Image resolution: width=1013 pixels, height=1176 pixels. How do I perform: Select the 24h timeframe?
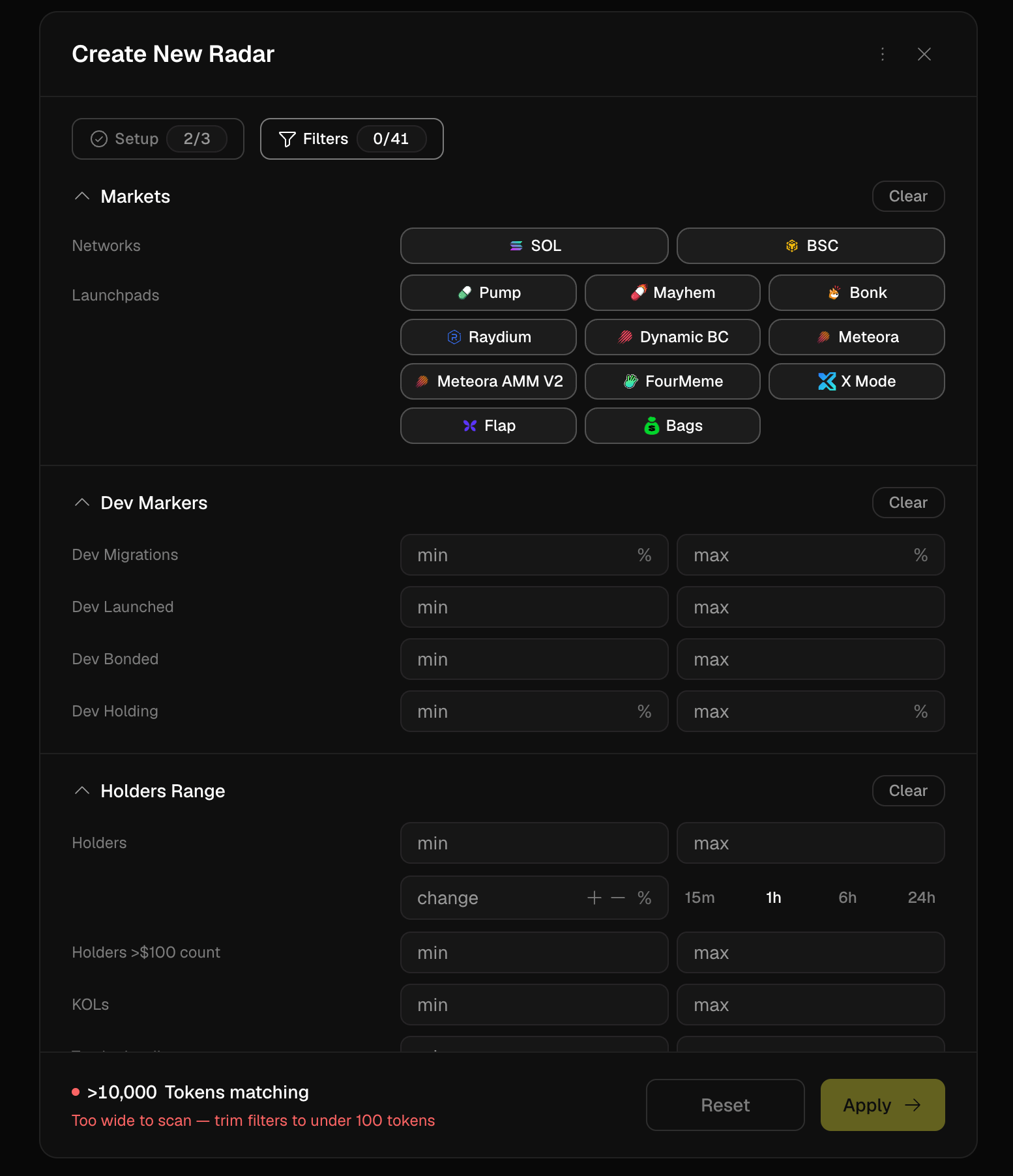tap(922, 898)
